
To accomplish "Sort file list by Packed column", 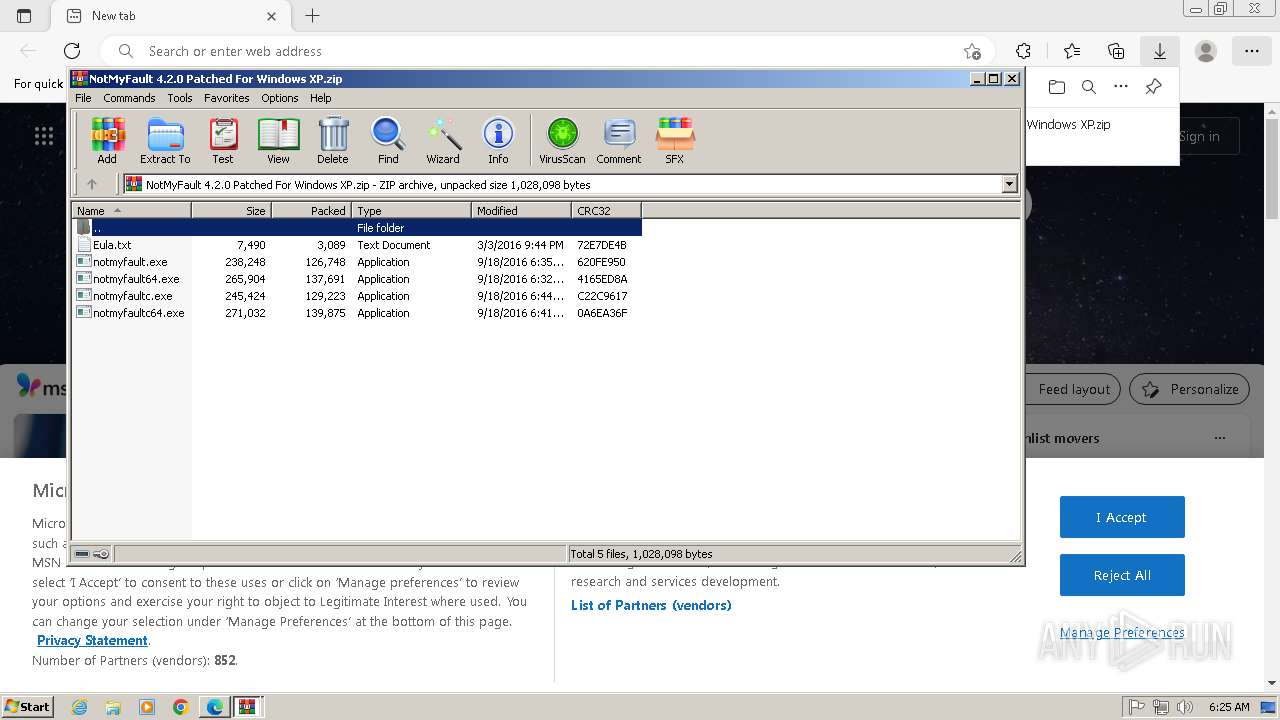I will (x=311, y=210).
